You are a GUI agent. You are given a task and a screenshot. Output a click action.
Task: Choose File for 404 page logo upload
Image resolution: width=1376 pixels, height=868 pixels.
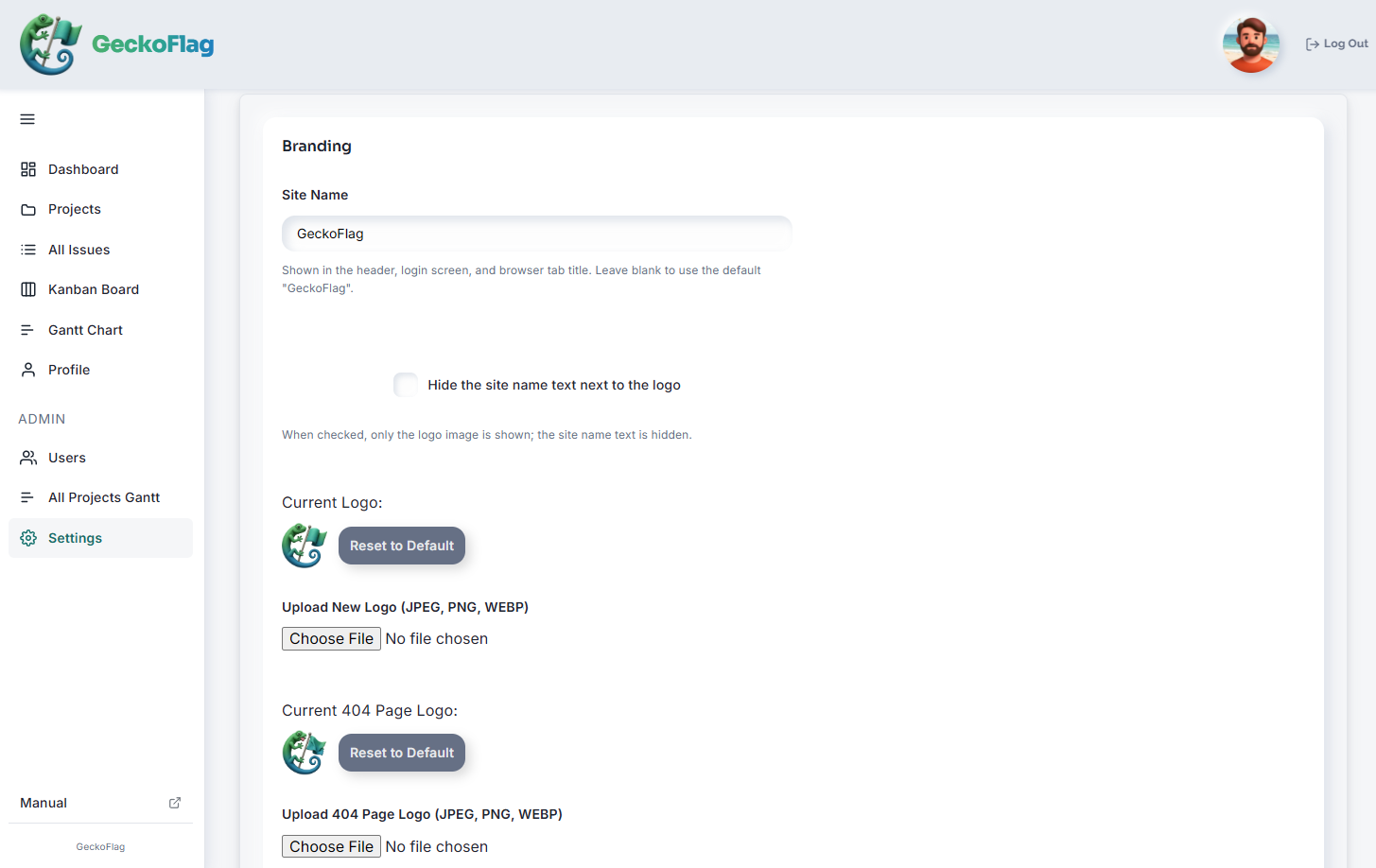click(x=331, y=846)
